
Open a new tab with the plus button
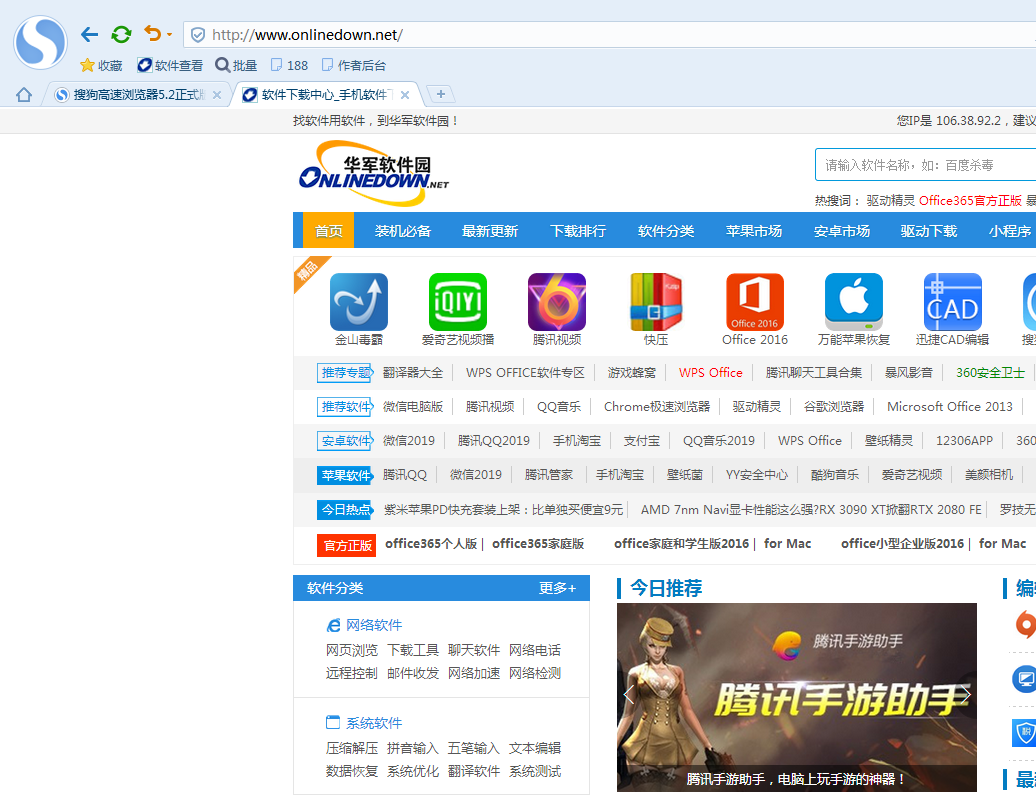440,94
